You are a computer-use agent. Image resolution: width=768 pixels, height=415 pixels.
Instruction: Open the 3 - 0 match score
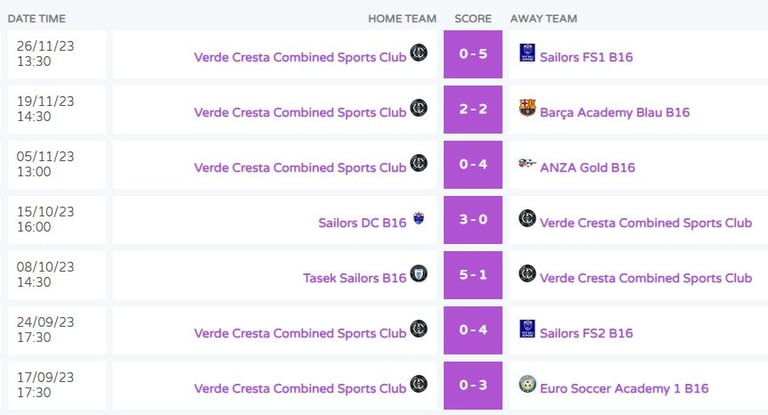tap(473, 220)
